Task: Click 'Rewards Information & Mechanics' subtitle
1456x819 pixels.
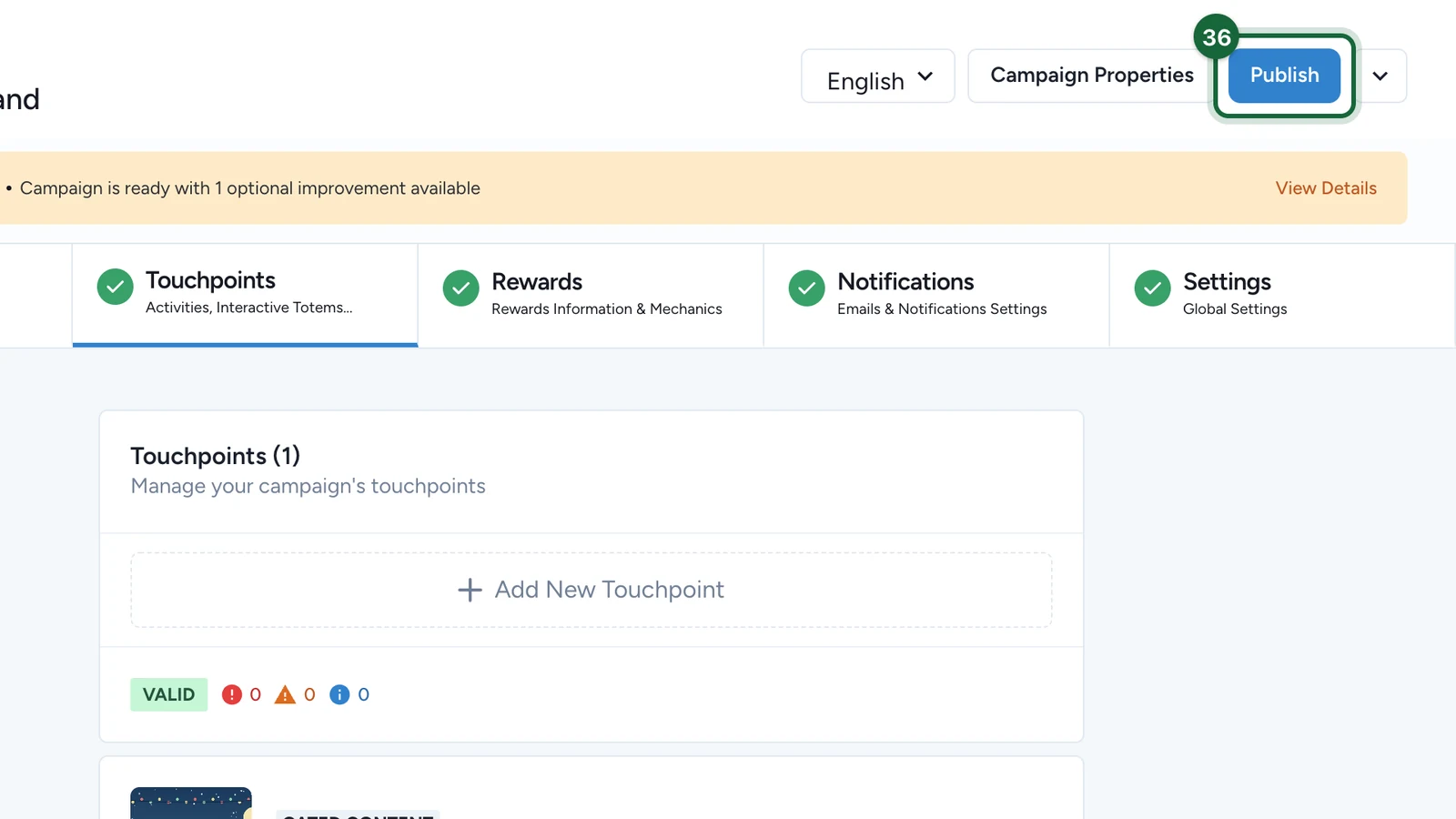Action: [607, 309]
